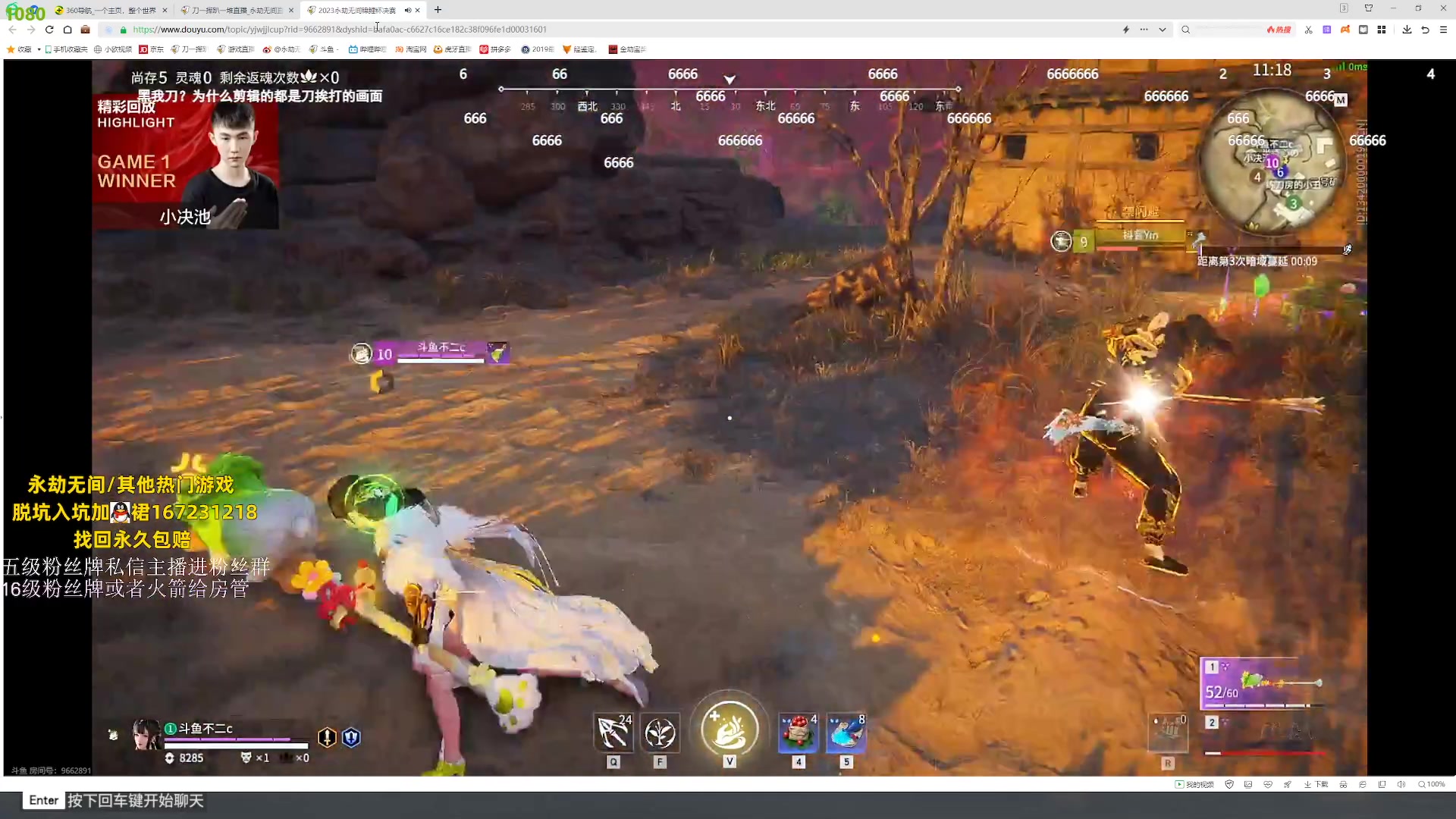
Task: Click the lightning speed mode icon
Action: 1125,30
